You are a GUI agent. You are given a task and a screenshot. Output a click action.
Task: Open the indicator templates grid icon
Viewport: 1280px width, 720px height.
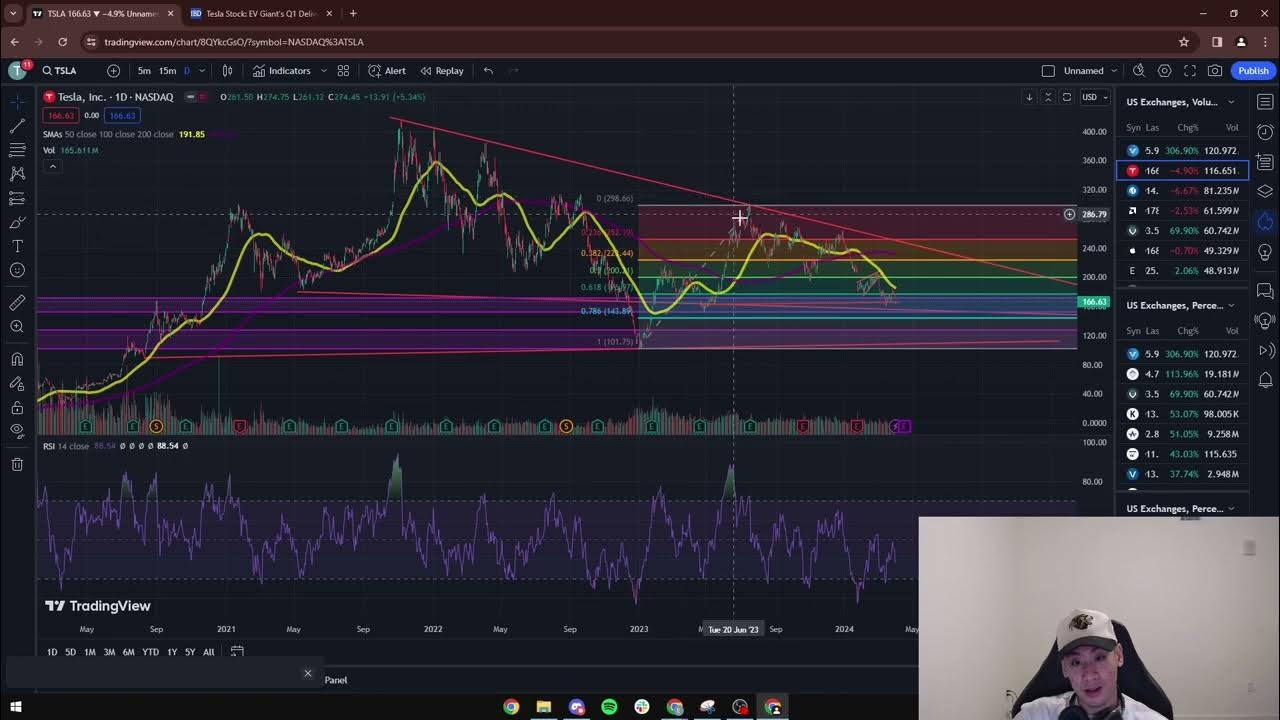click(343, 71)
